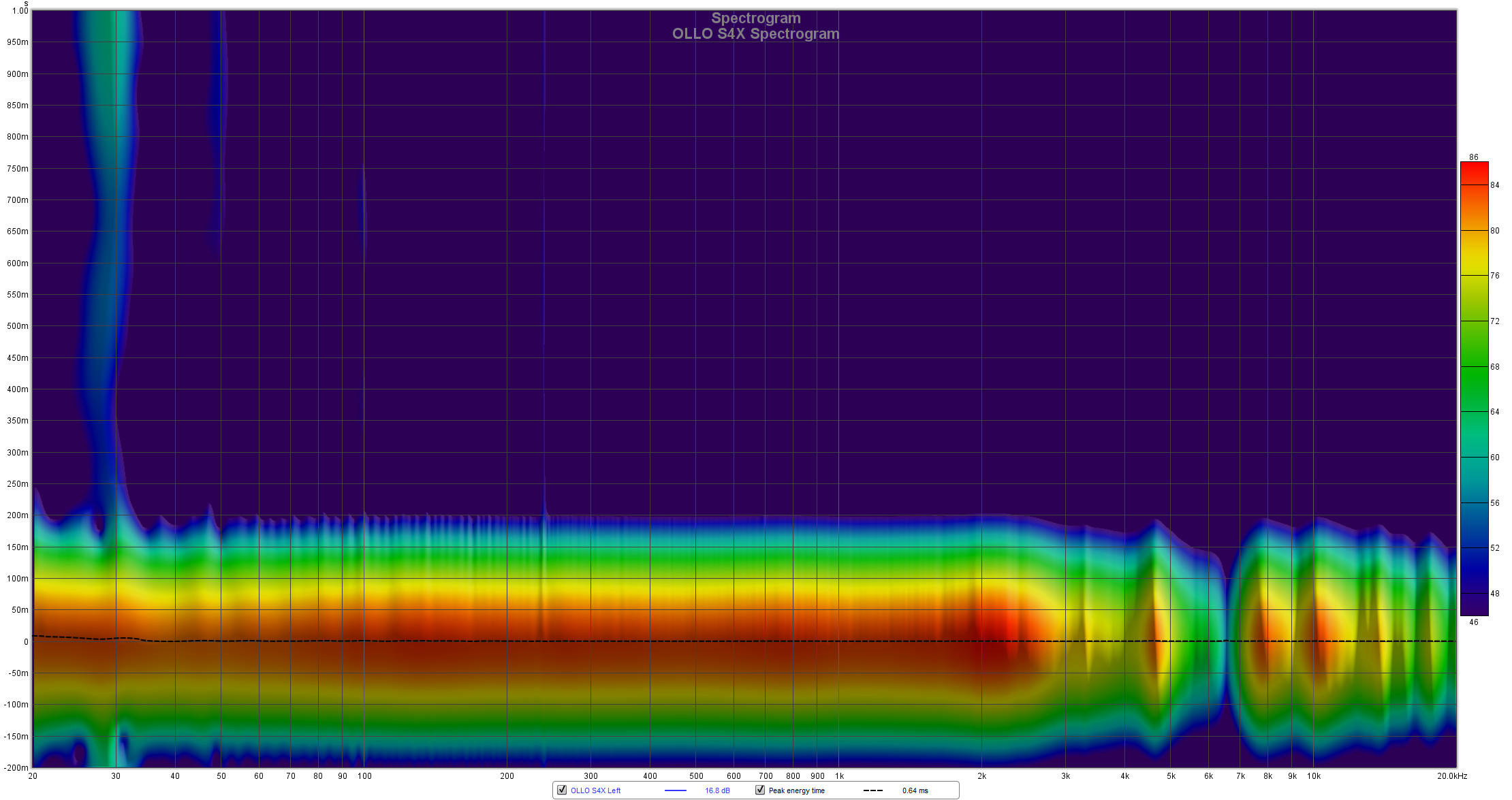Screen dimensions: 1512x800
Task: Click the 1k label on the frequency axis
Action: (x=839, y=775)
